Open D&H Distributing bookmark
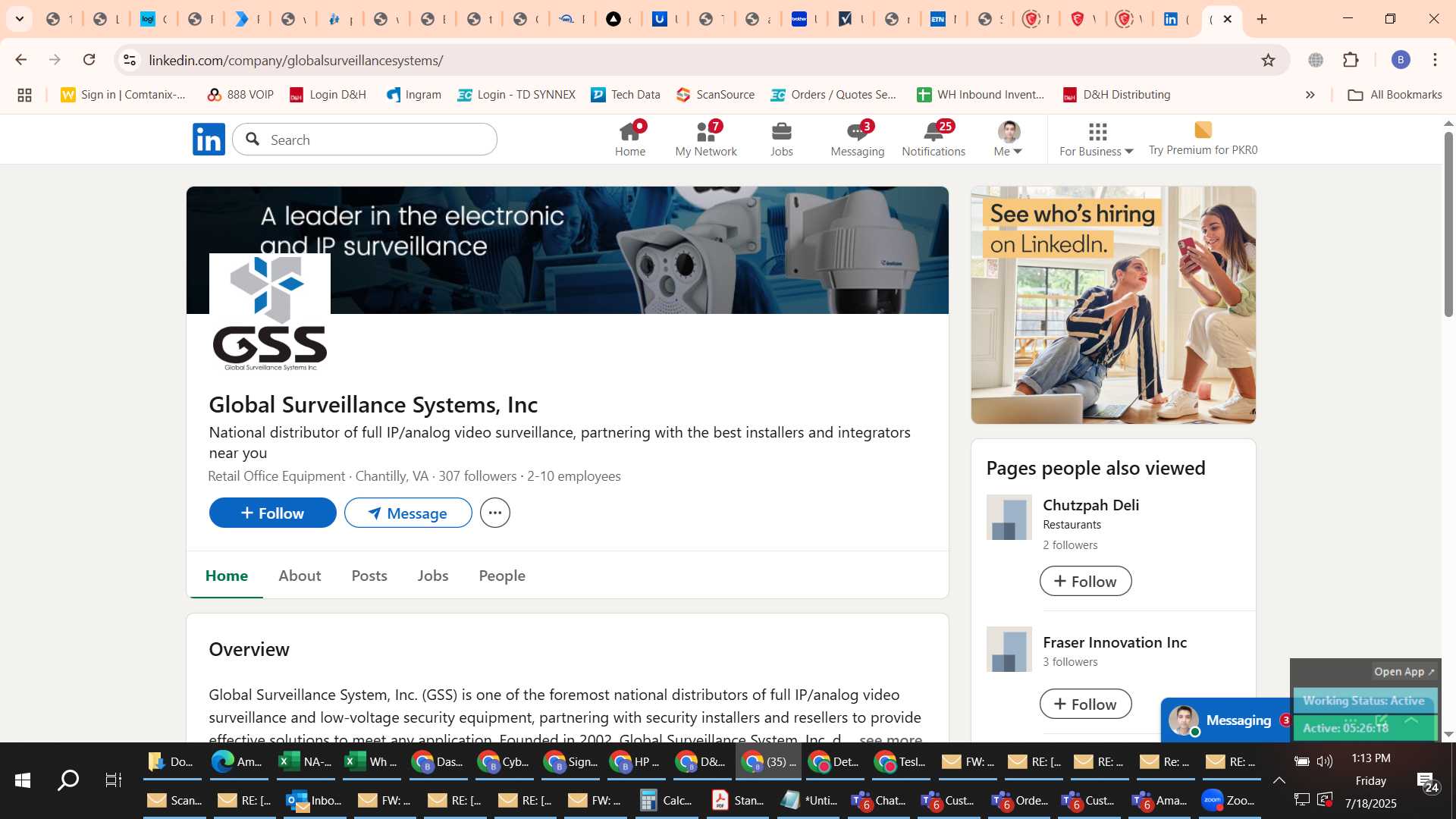This screenshot has height=819, width=1456. [1116, 95]
